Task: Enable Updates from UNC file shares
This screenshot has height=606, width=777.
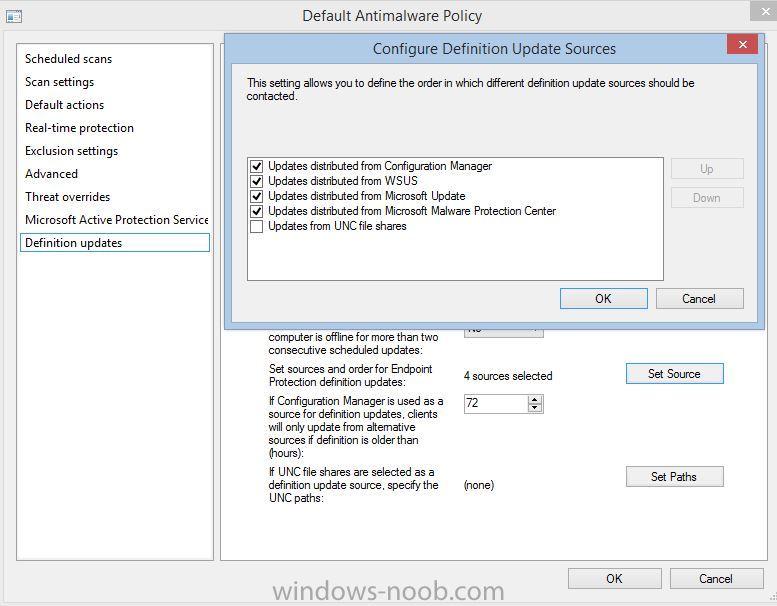Action: 256,226
